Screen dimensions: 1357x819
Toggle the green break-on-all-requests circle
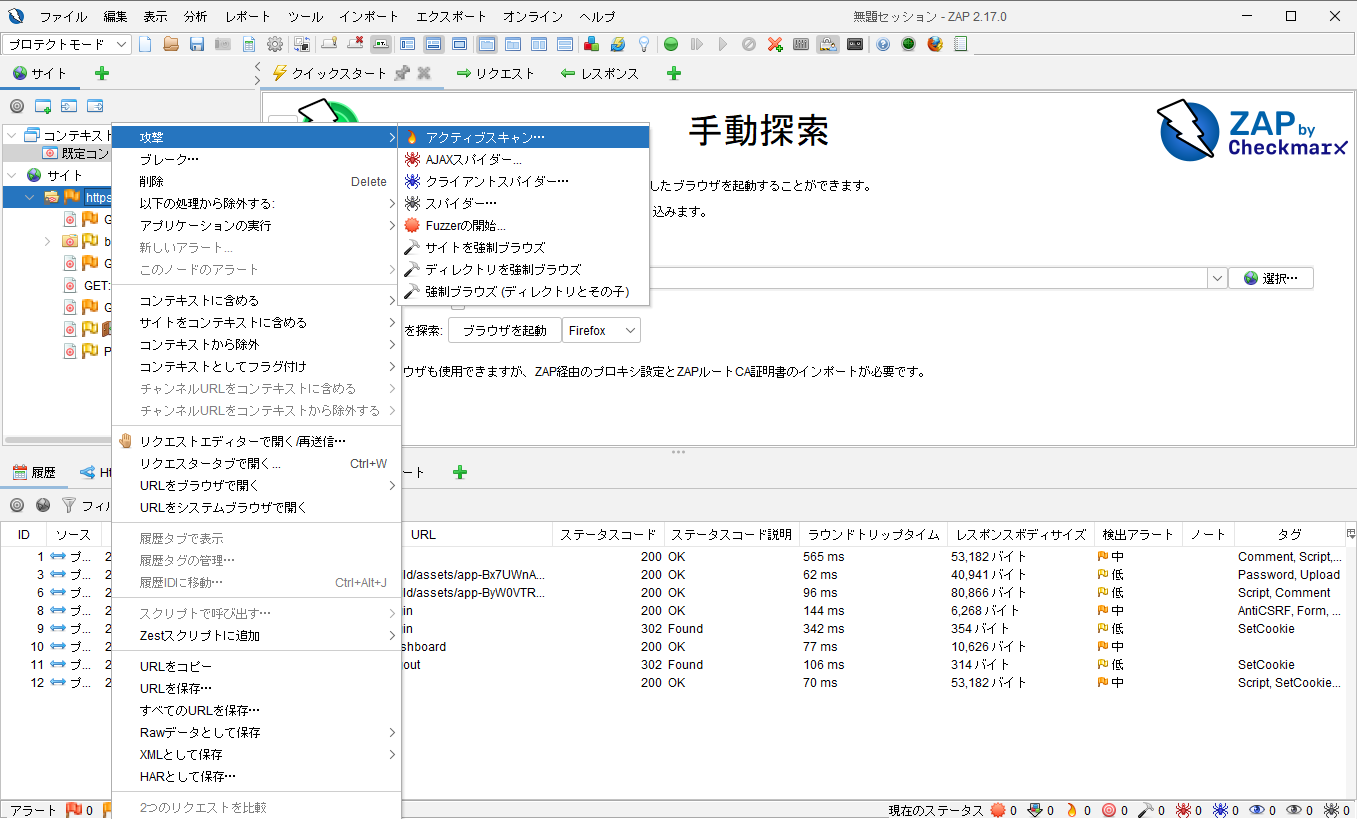tap(671, 44)
